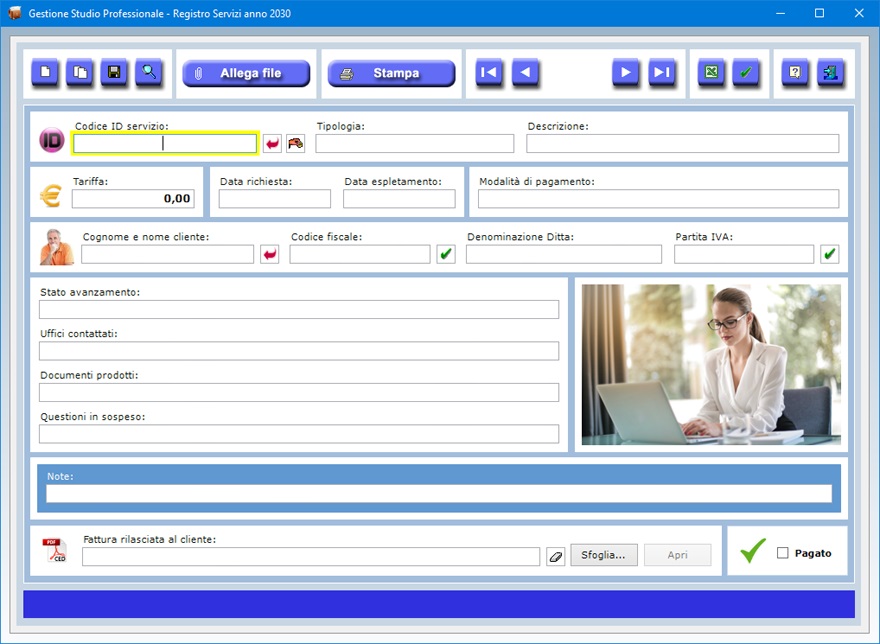Jump to last record
The height and width of the screenshot is (644, 880).
click(662, 72)
